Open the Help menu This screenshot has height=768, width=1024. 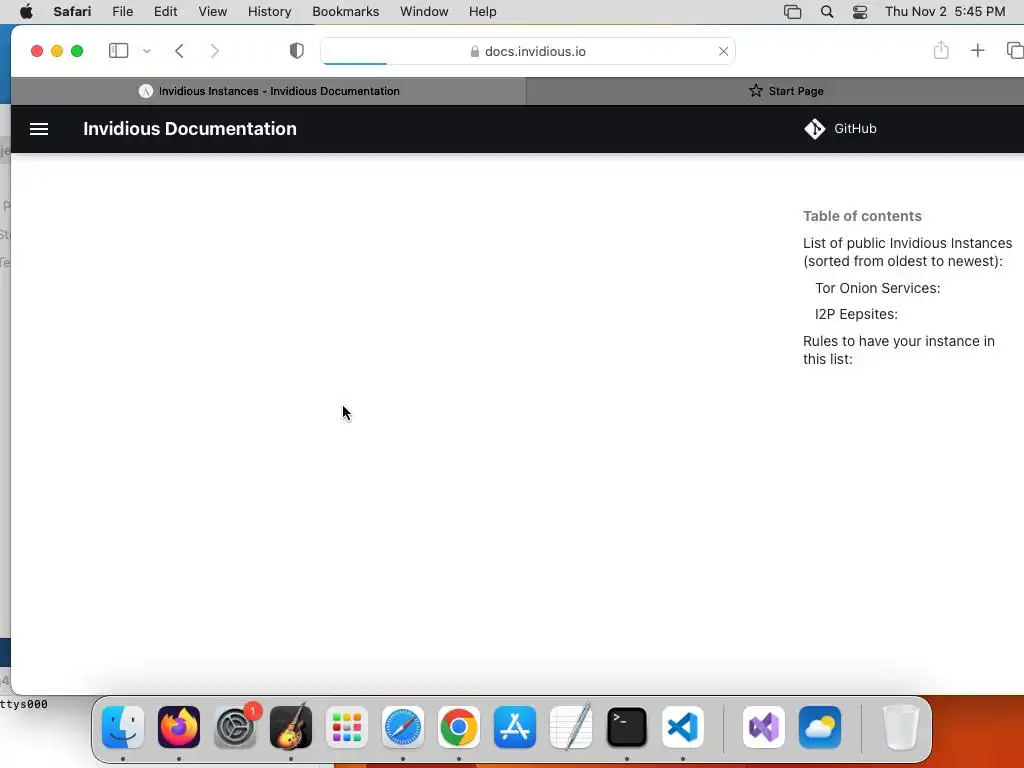tap(482, 11)
